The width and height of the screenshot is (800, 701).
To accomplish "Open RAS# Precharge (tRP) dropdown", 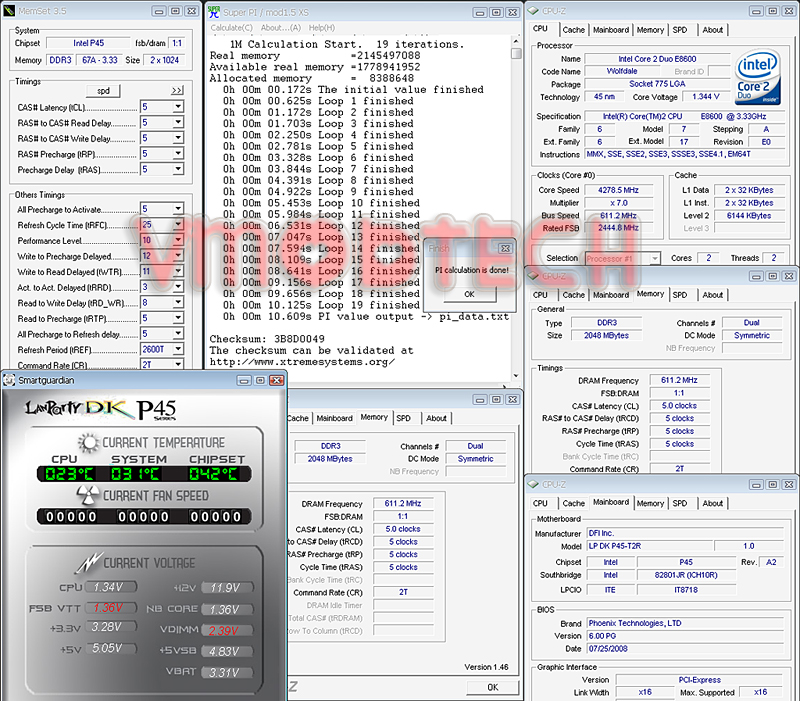I will click(x=178, y=154).
